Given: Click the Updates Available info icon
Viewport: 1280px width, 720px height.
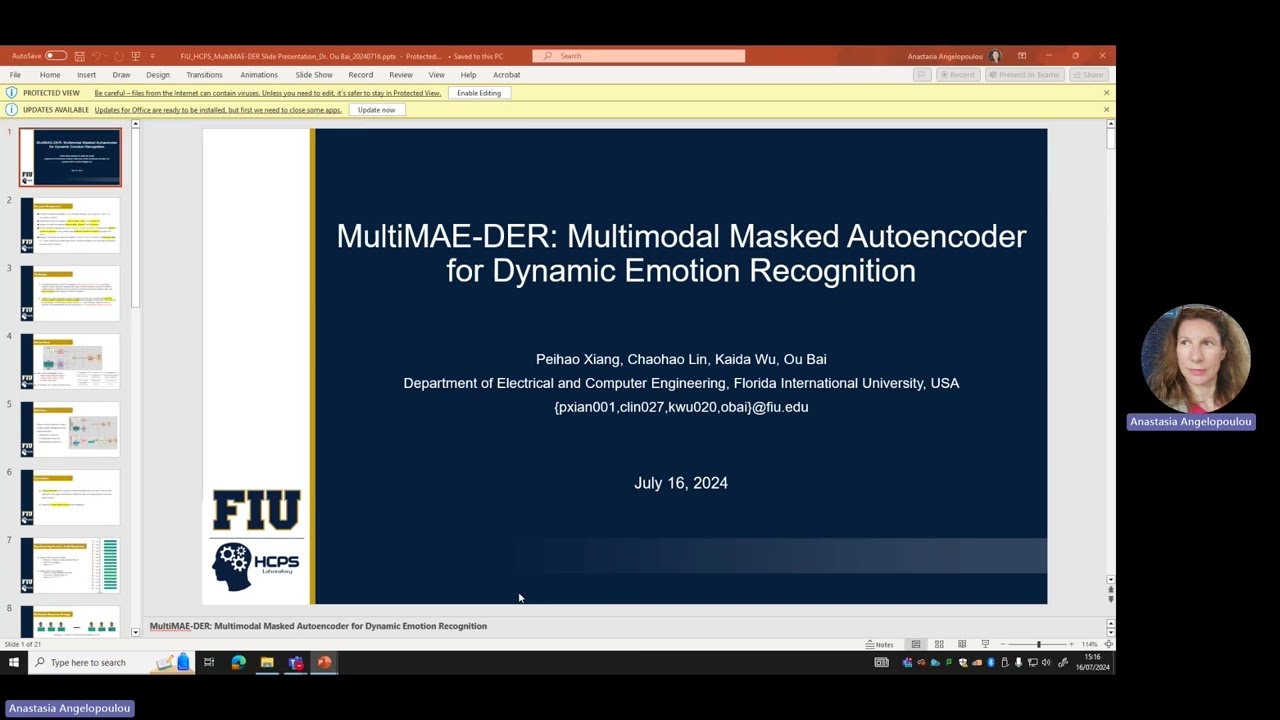Looking at the screenshot, I should click(x=11, y=110).
